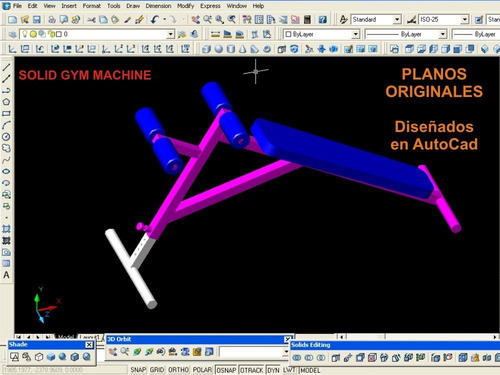The image size is (500, 375).
Task: Select the Circle draw tool
Action: click(6, 137)
